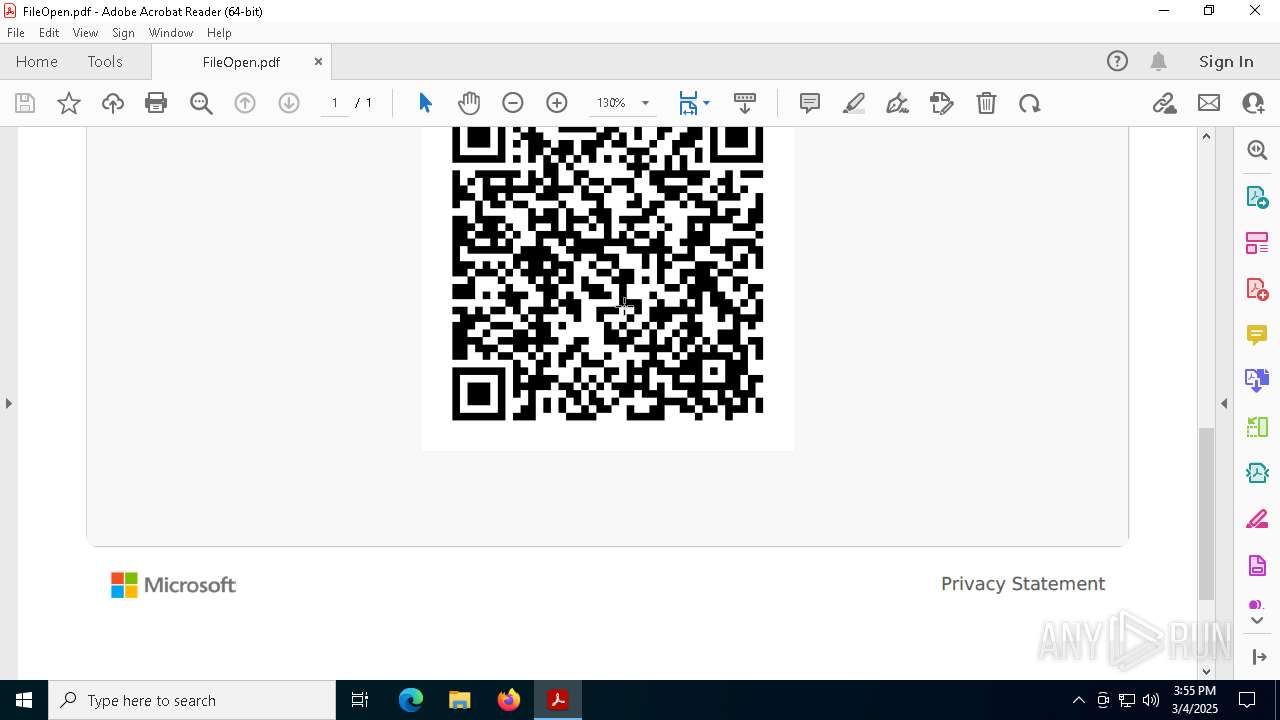1280x720 pixels.
Task: Upload the file to cloud storage
Action: [x=113, y=103]
